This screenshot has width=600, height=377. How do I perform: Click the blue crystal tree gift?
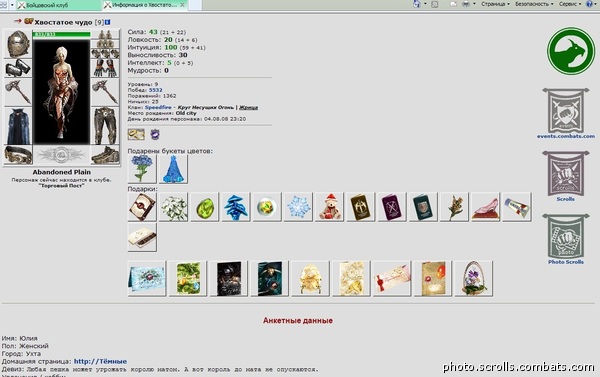(236, 207)
